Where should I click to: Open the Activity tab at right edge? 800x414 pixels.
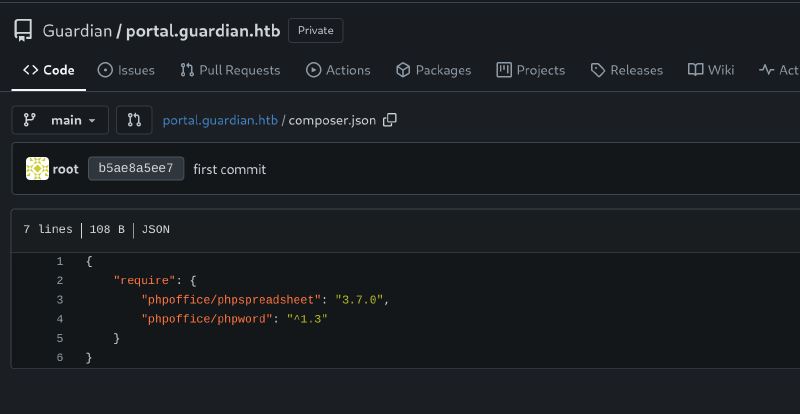780,70
